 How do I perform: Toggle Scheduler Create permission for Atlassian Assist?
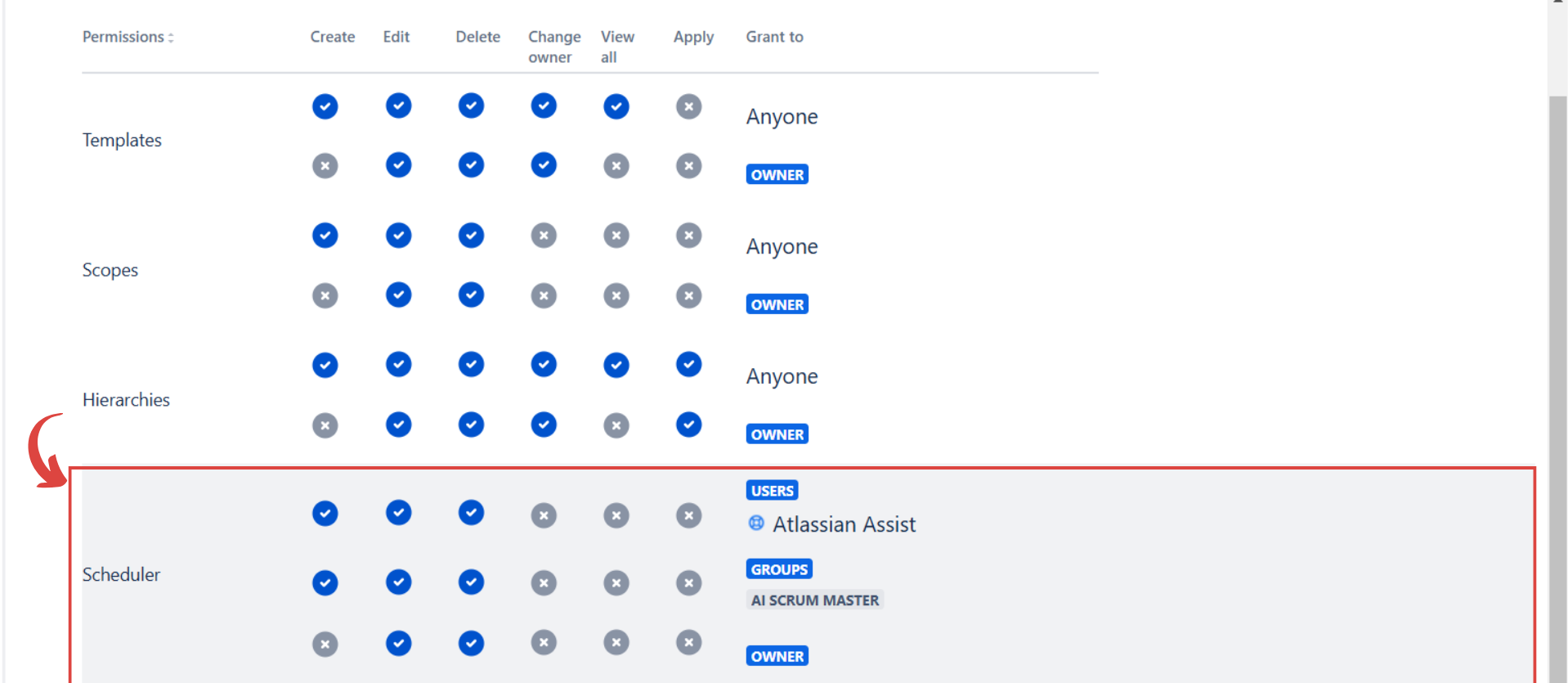tap(325, 514)
